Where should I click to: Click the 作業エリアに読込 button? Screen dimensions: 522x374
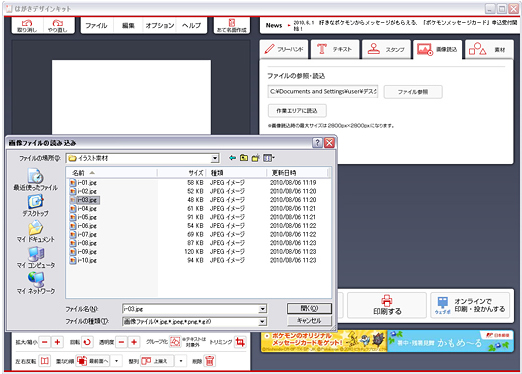coord(297,110)
